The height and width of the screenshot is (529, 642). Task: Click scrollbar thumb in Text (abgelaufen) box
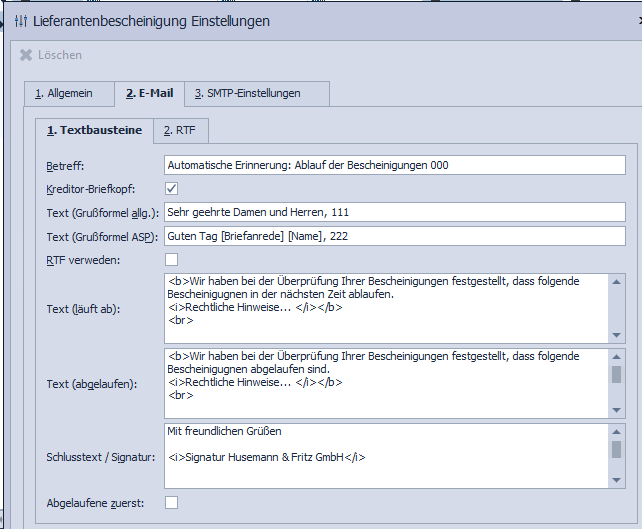click(616, 374)
